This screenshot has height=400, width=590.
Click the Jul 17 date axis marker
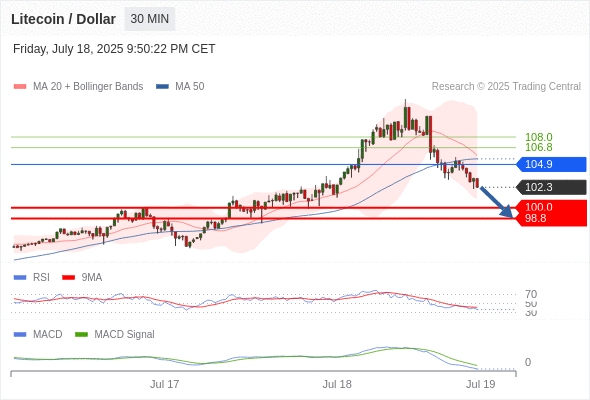[164, 384]
